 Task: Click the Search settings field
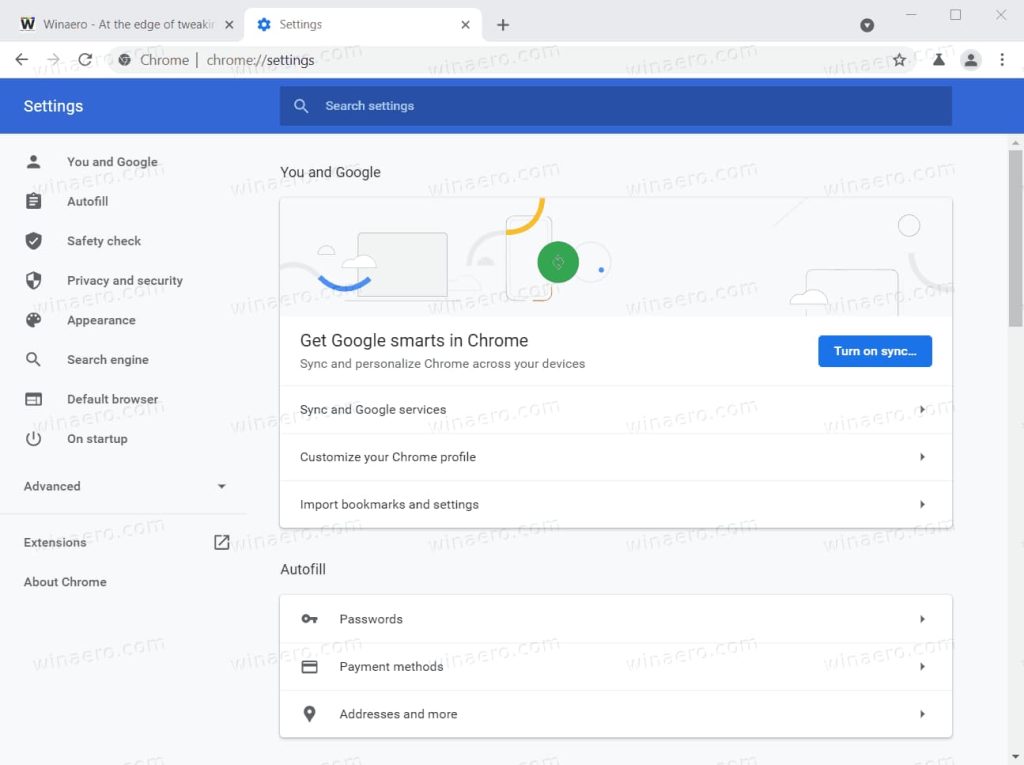[615, 106]
